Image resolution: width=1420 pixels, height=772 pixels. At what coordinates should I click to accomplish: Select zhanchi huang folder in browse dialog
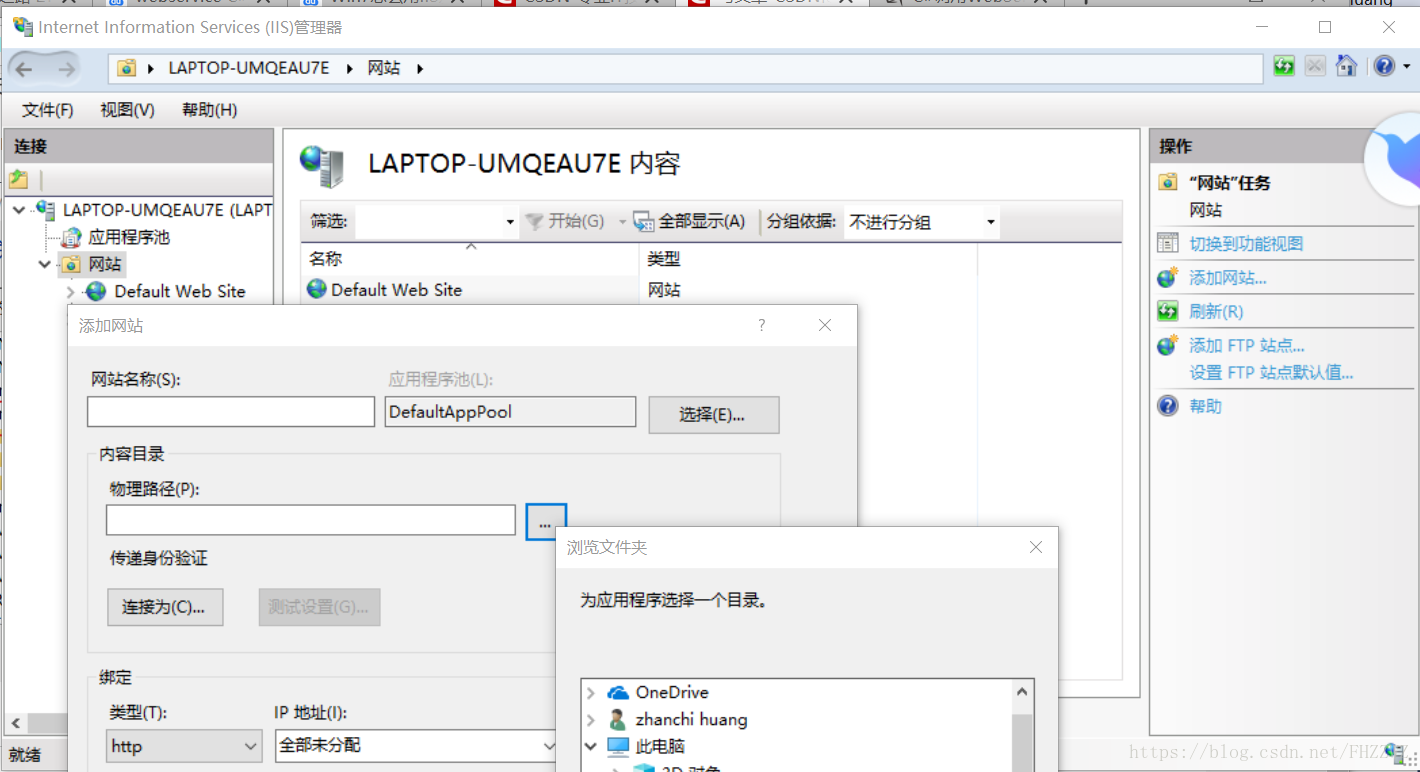point(691,719)
